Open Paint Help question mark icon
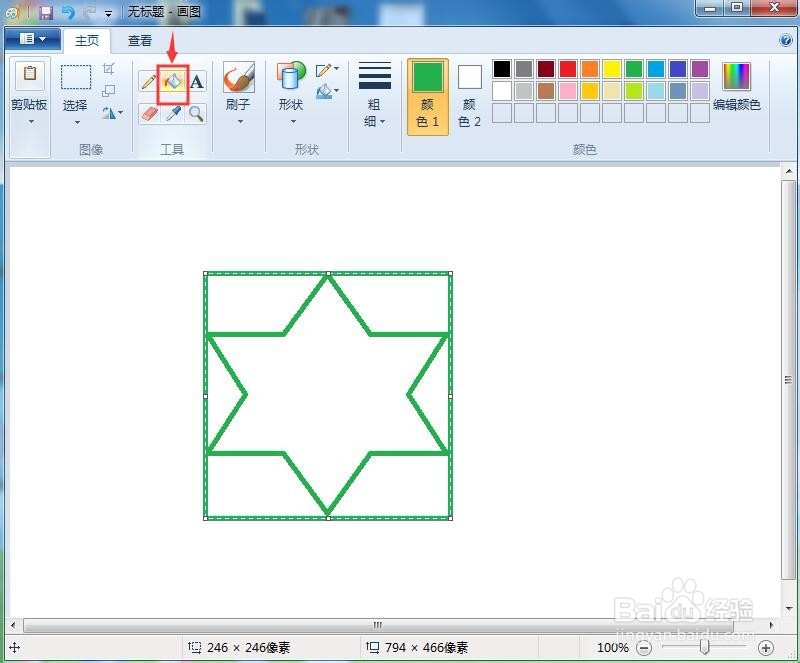 [786, 40]
